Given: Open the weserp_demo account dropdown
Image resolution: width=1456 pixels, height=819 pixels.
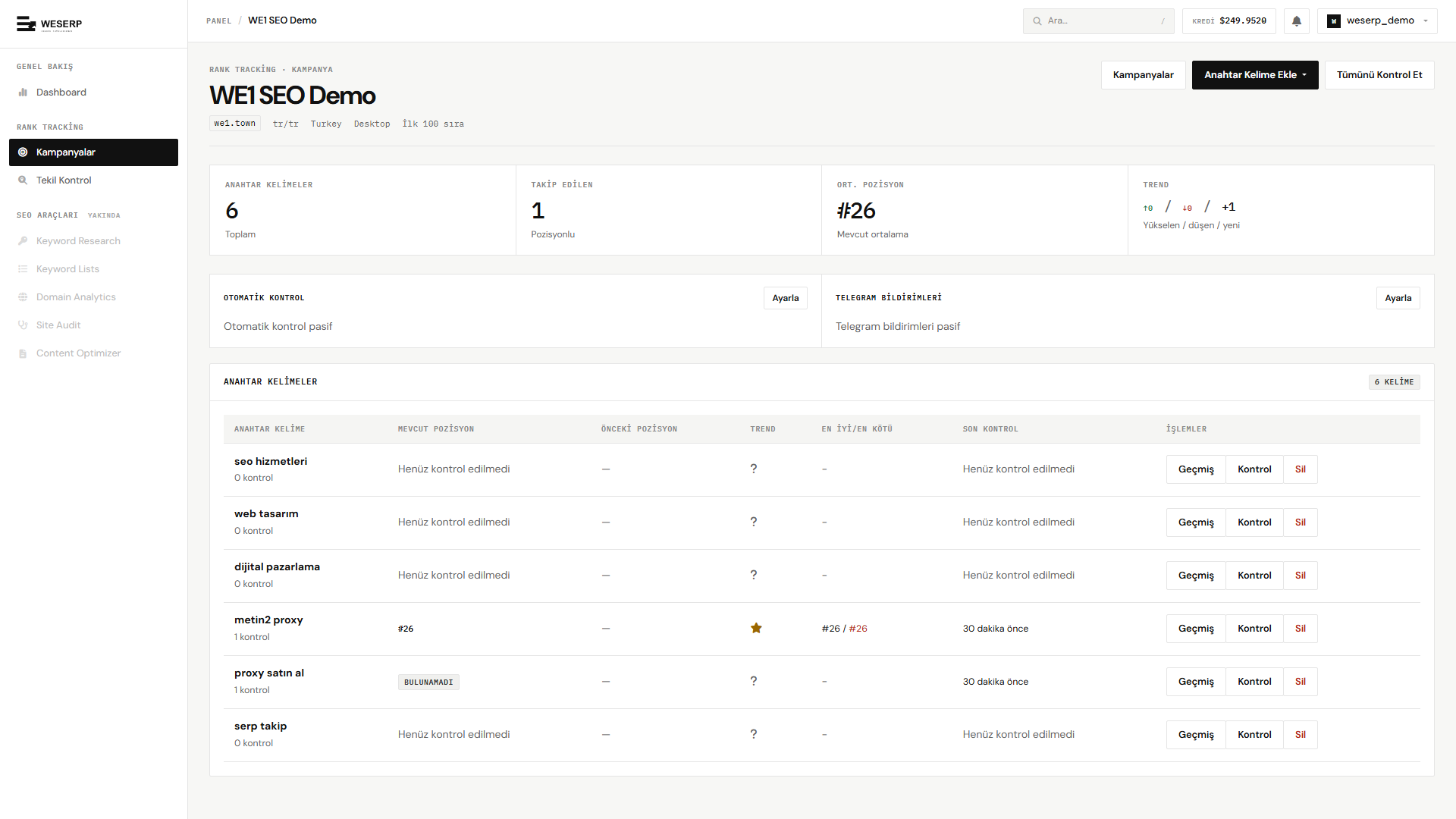Looking at the screenshot, I should (x=1377, y=21).
